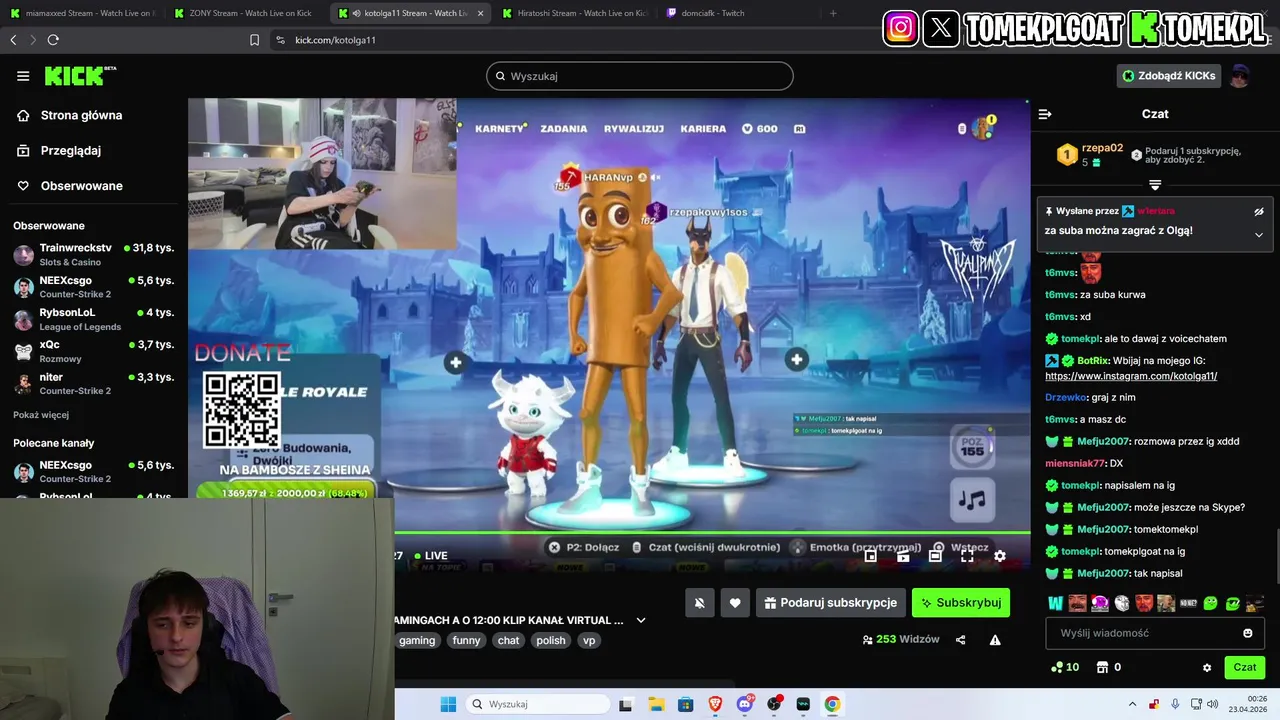1280x720 pixels.
Task: Switch to miamaxxed Stream tab
Action: pos(81,13)
